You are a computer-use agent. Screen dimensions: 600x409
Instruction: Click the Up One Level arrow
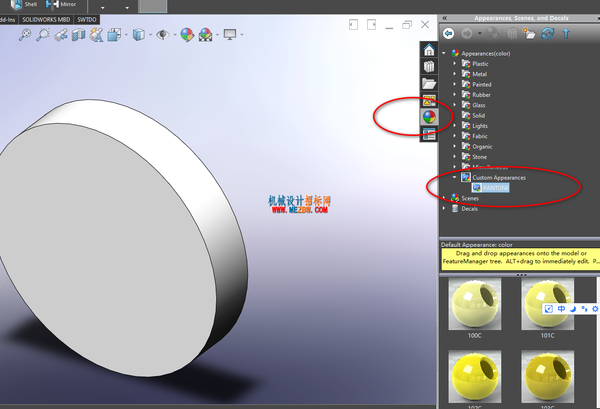pyautogui.click(x=566, y=34)
